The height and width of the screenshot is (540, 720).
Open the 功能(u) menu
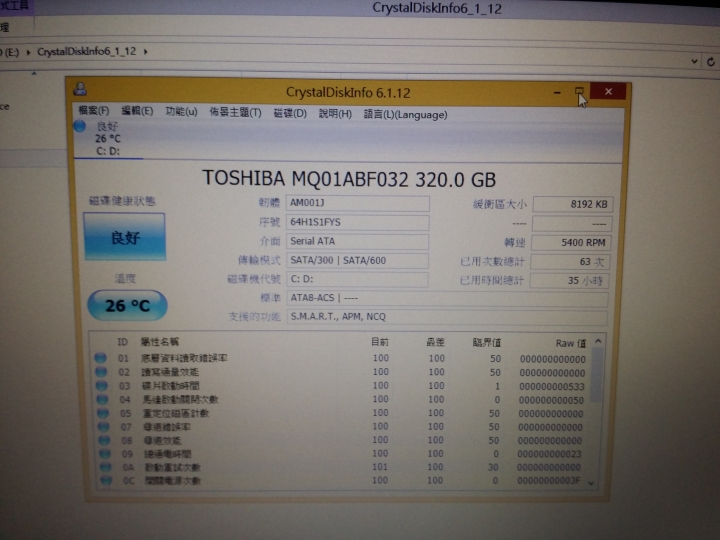[x=181, y=111]
